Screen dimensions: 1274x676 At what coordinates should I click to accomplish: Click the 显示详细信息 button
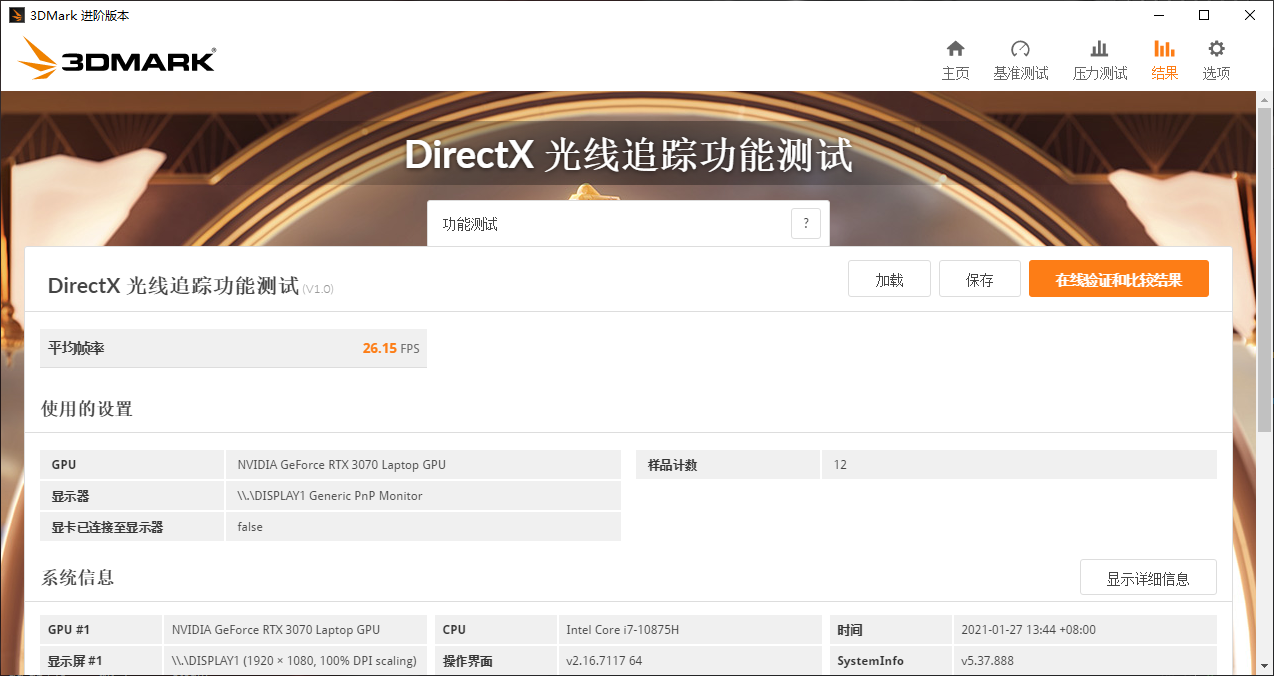coord(1148,578)
